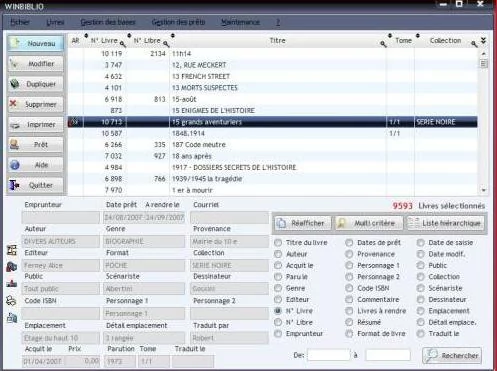This screenshot has width=497, height=371.
Task: Click hierarchy tree icon beside Editeur label
Action: pos(12,250)
